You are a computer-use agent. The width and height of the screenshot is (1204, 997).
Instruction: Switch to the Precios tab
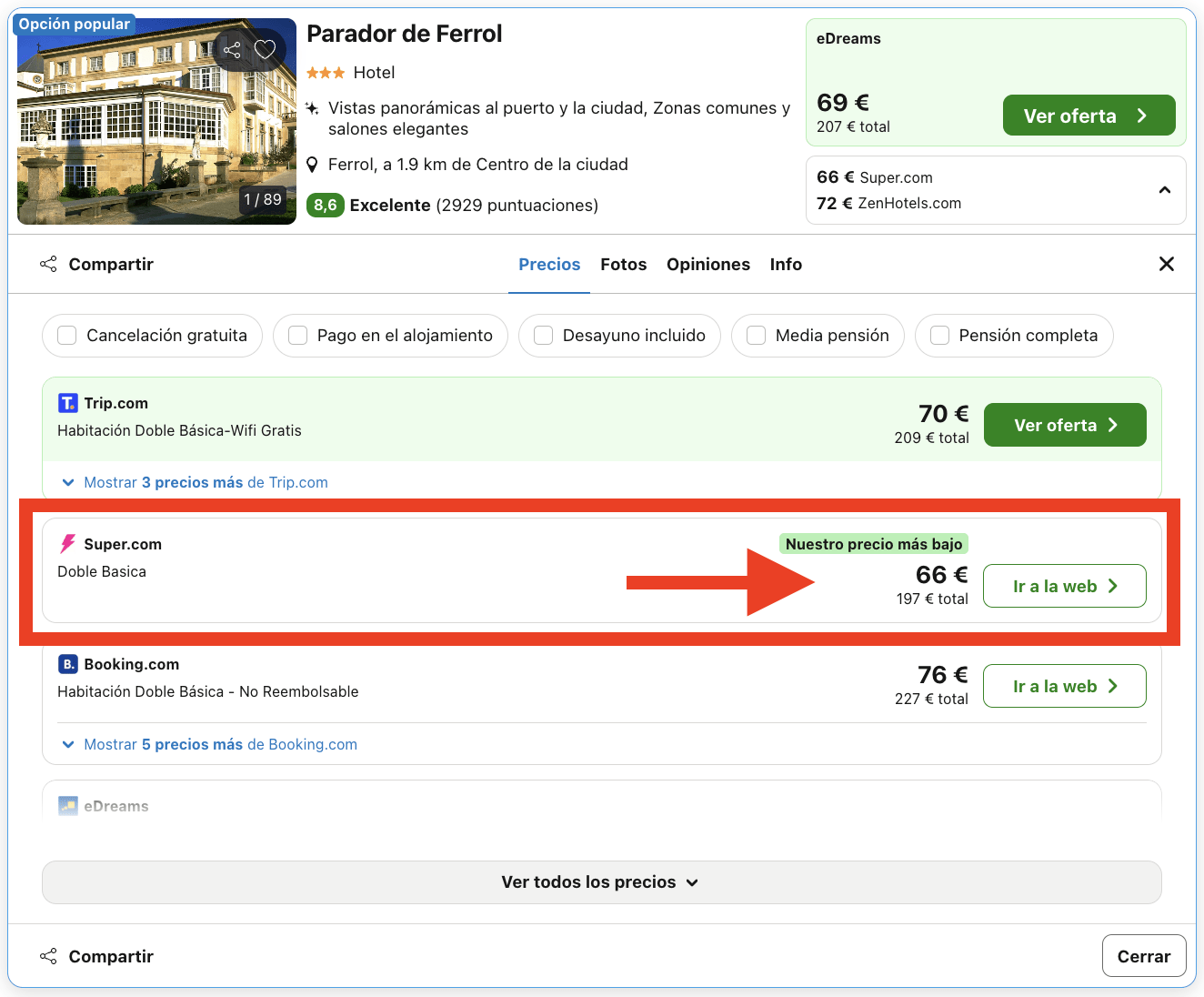coord(549,265)
